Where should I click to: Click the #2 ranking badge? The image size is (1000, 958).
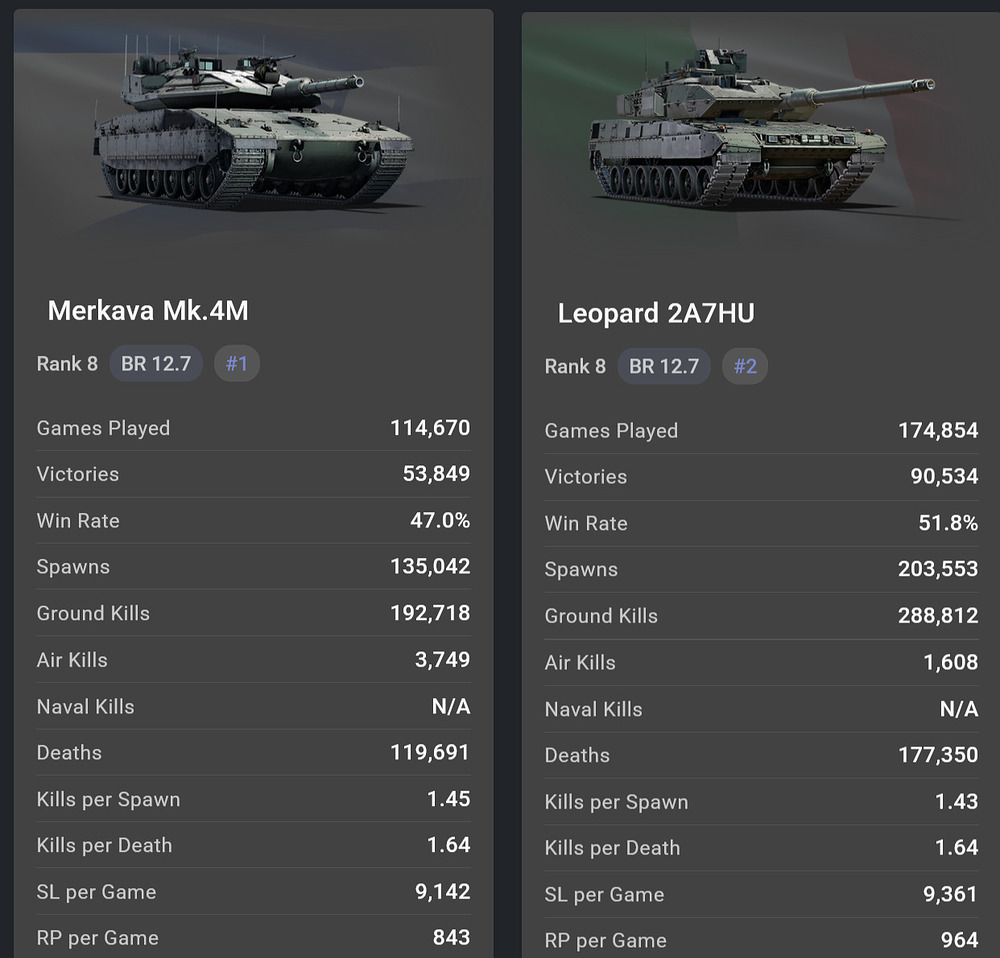point(745,366)
